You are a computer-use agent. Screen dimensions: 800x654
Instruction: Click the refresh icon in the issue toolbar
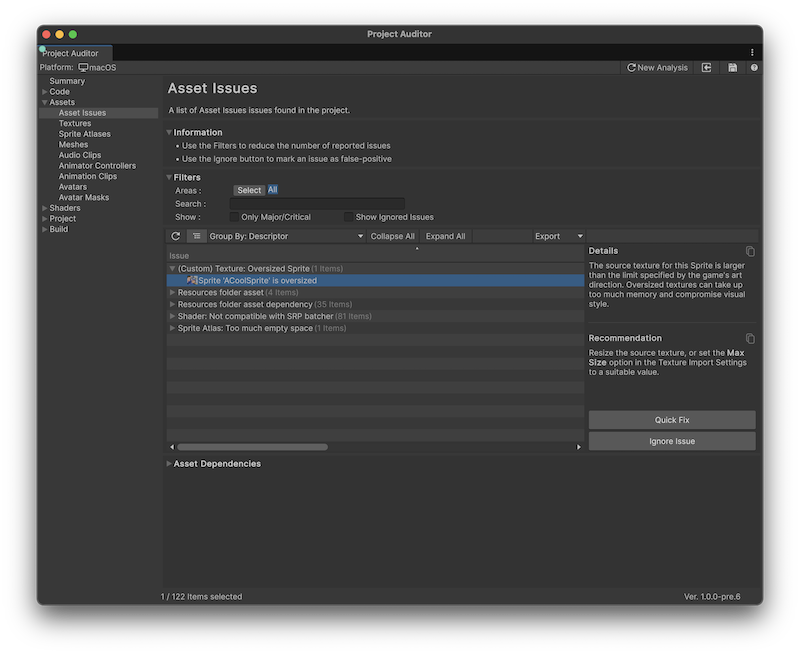[176, 237]
